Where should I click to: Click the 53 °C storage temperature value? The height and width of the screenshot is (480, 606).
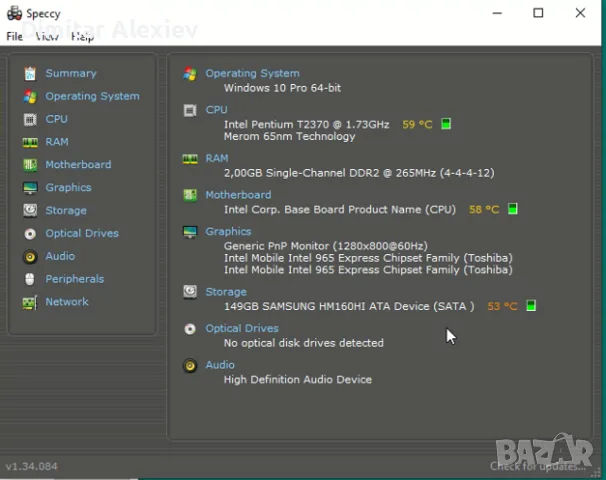(502, 306)
